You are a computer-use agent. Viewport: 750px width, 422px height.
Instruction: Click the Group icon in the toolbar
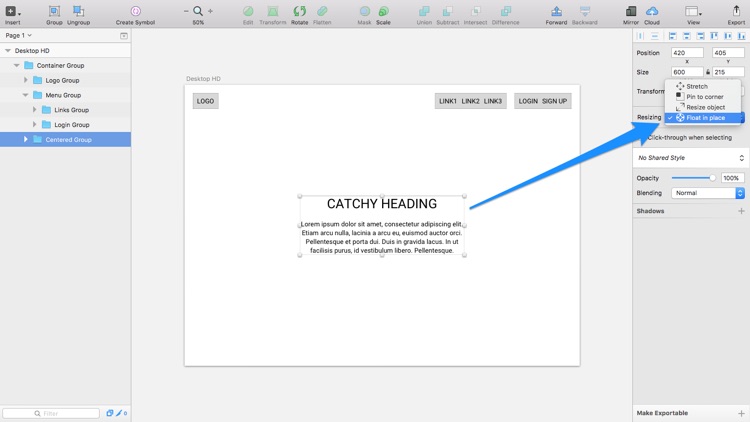tap(54, 11)
